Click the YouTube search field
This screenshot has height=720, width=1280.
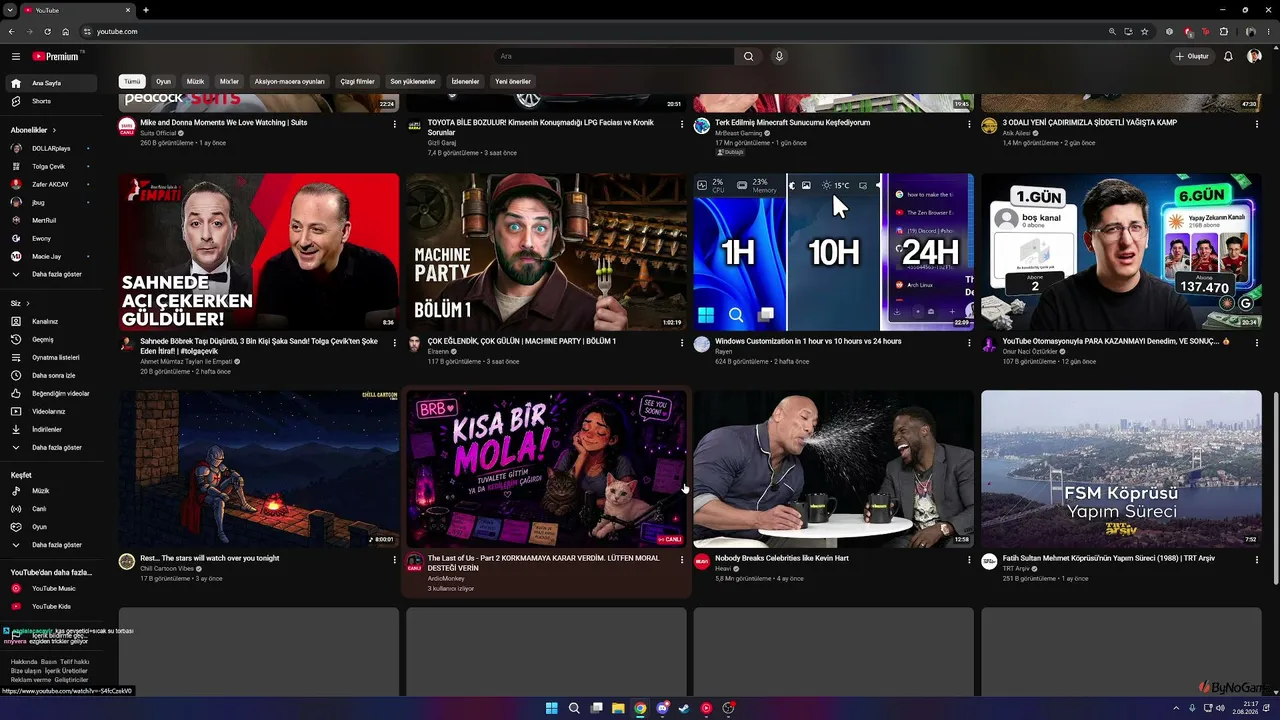coord(614,56)
